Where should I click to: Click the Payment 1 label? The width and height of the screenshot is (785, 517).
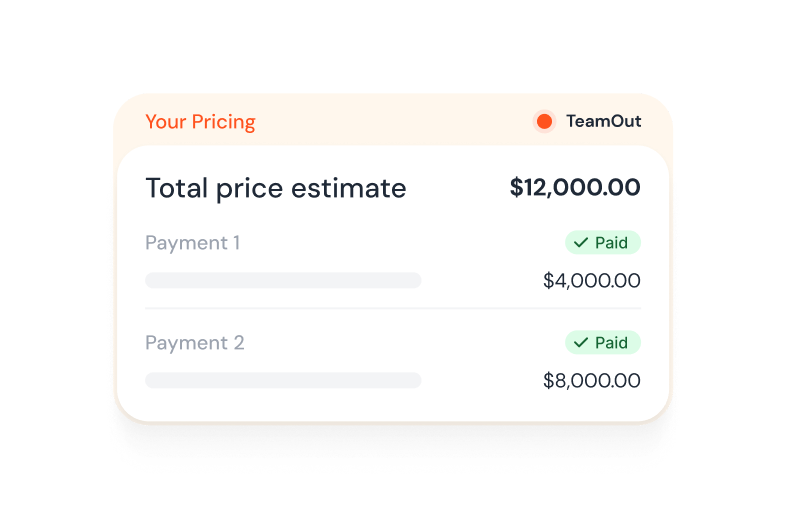click(x=192, y=243)
